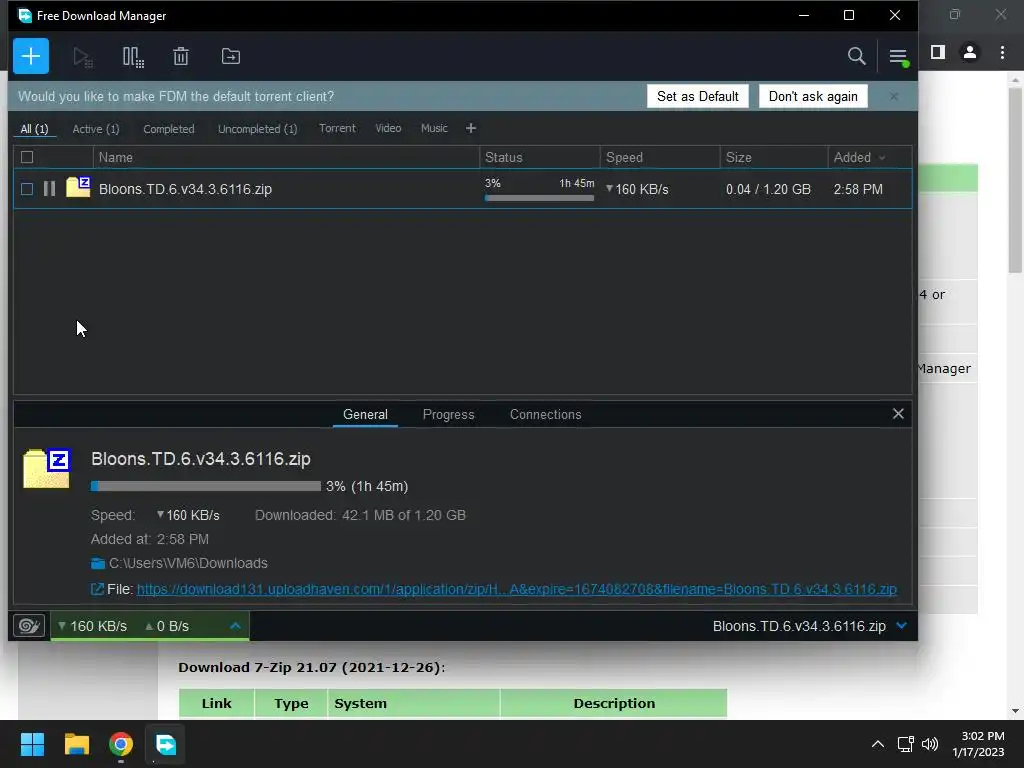The width and height of the screenshot is (1024, 768).
Task: Click the Speed column header
Action: 660,157
